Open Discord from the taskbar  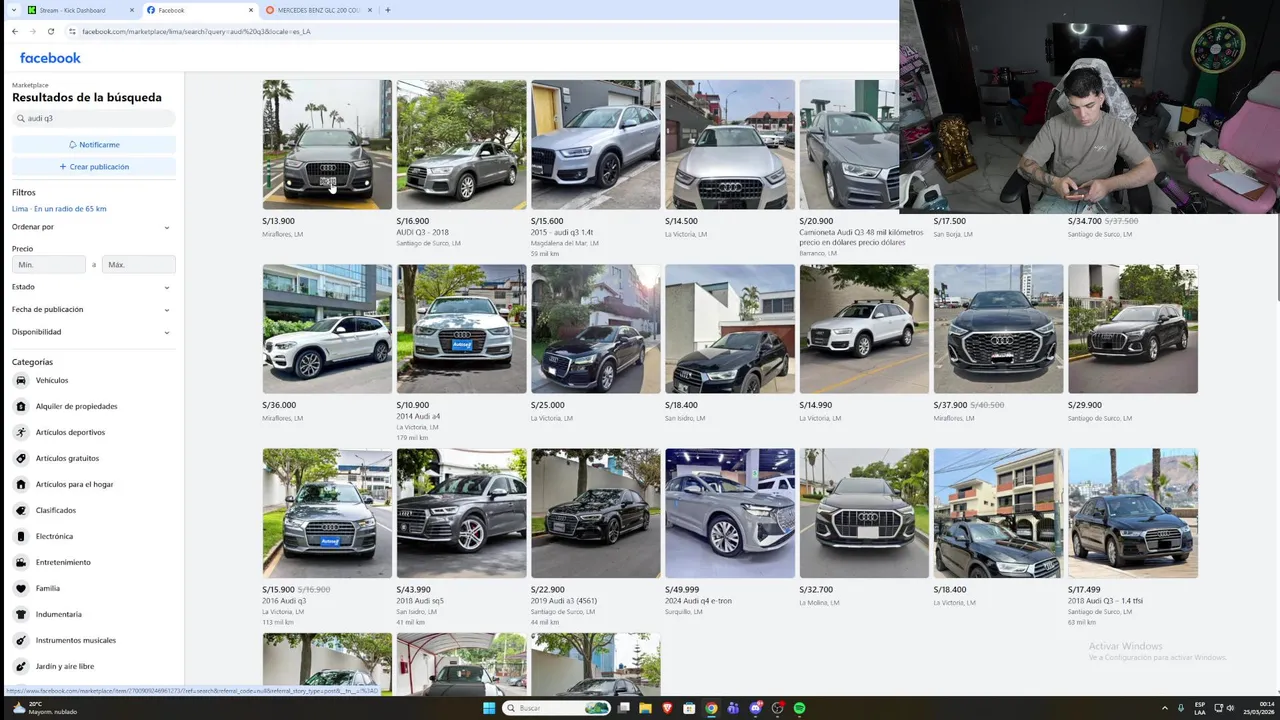click(x=755, y=708)
